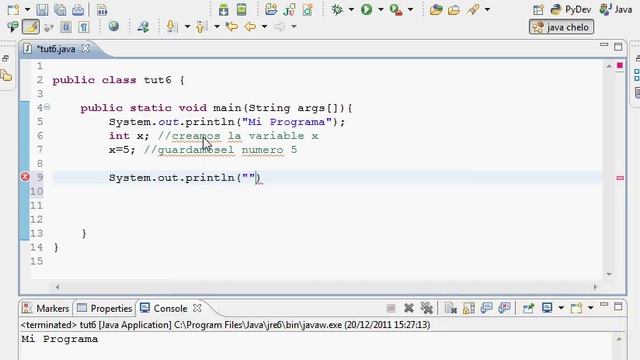The height and width of the screenshot is (360, 640).
Task: Open the Properties tab
Action: (104, 308)
